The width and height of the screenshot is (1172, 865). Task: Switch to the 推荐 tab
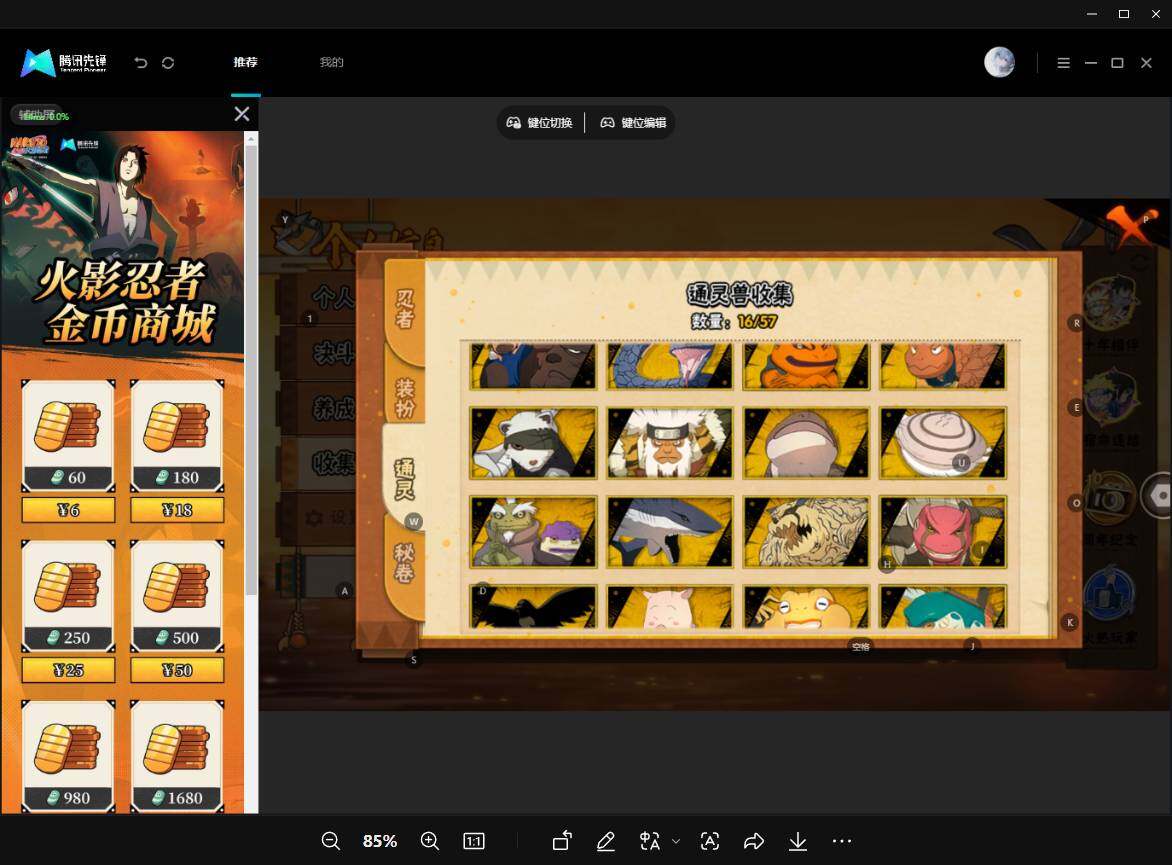tap(245, 62)
